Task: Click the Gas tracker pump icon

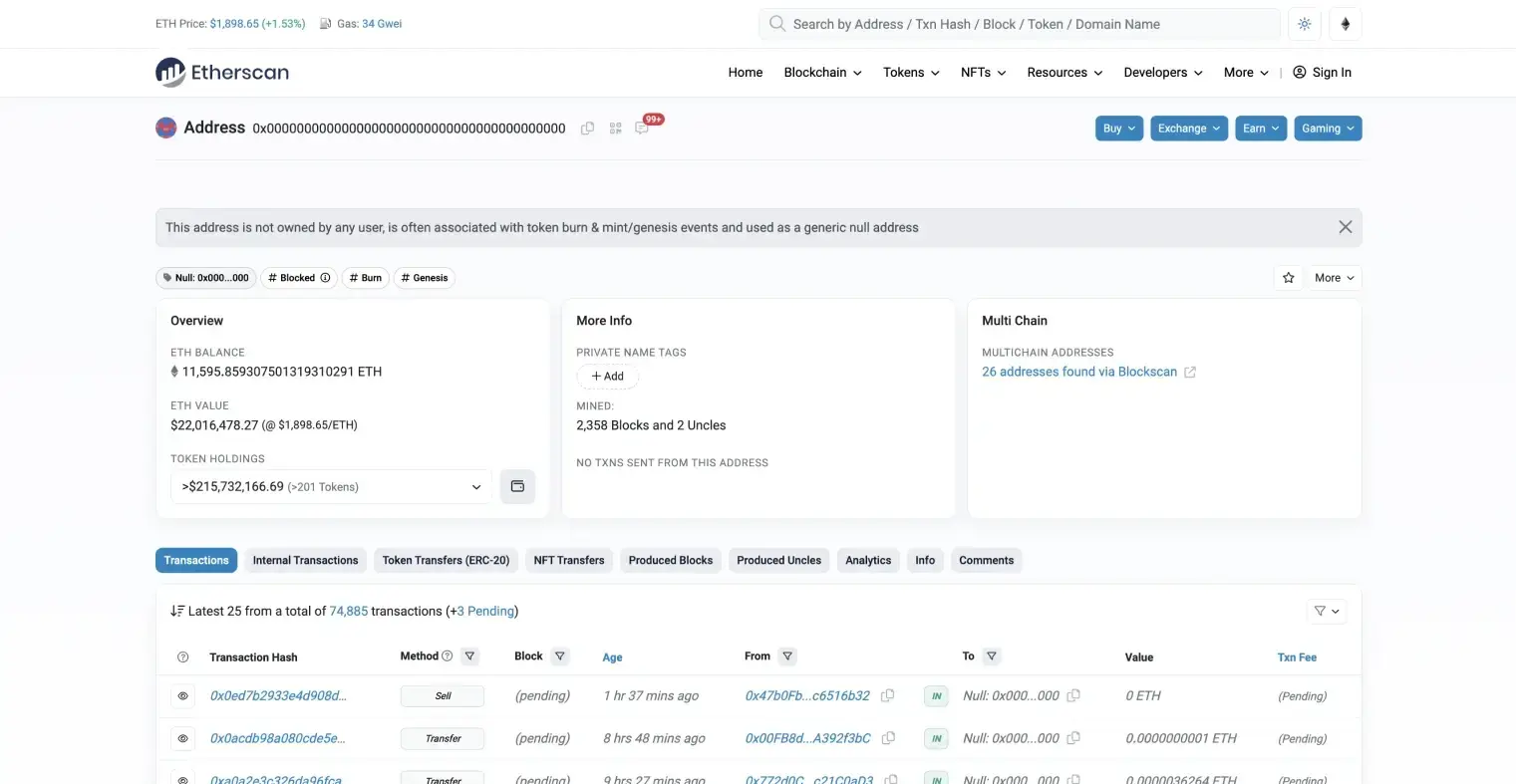Action: (x=325, y=24)
